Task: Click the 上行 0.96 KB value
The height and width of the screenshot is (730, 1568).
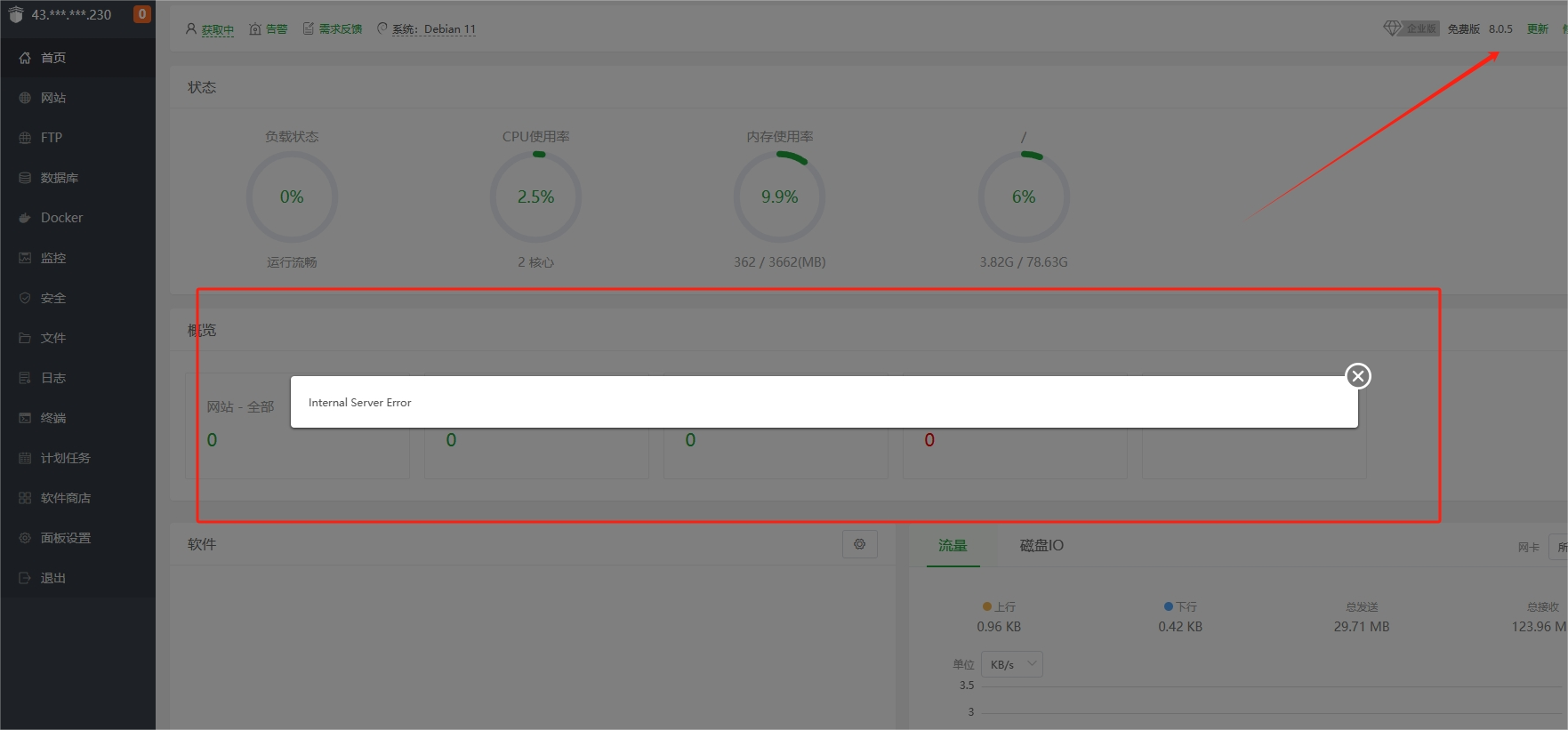Action: point(999,627)
